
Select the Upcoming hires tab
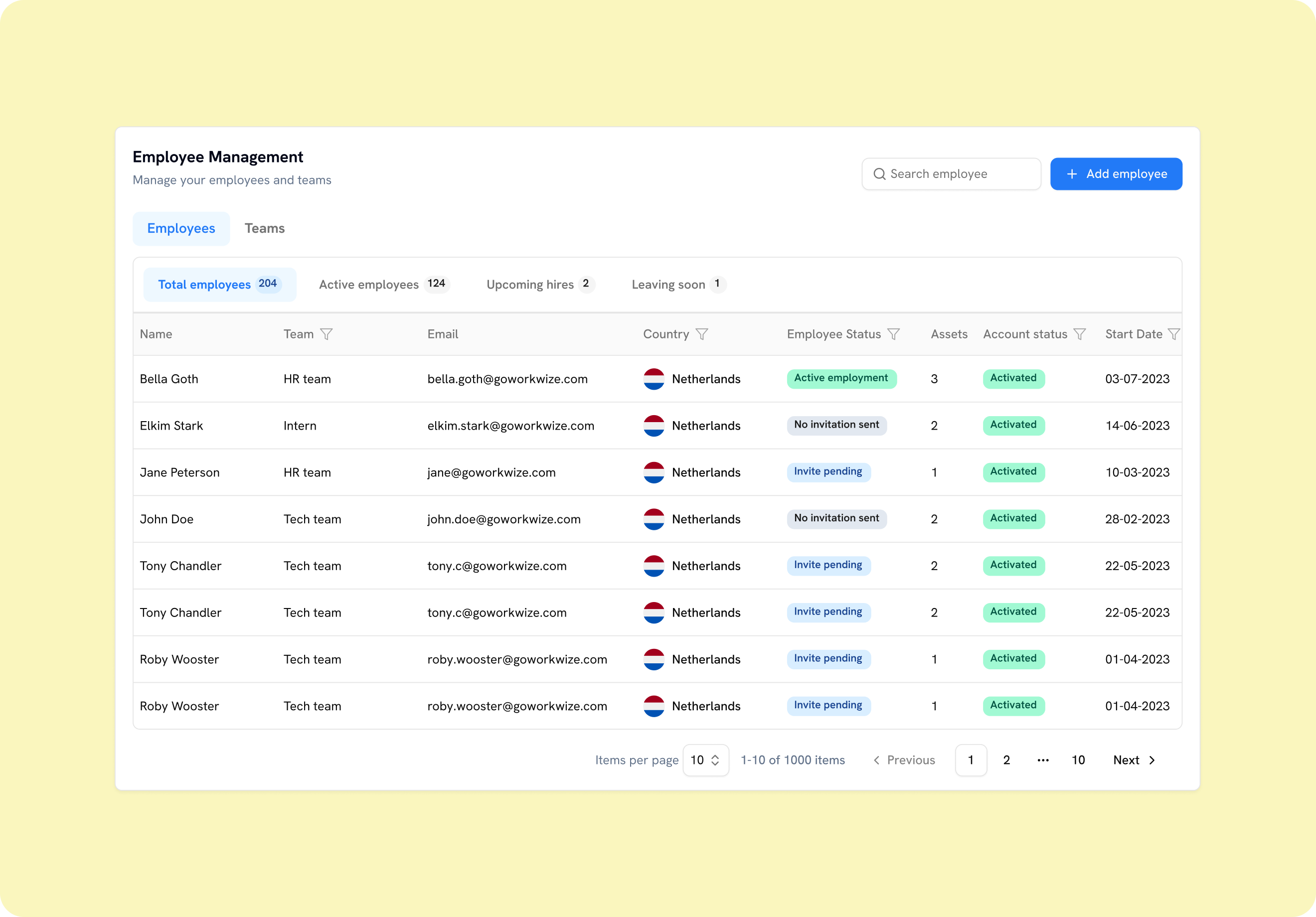(540, 284)
